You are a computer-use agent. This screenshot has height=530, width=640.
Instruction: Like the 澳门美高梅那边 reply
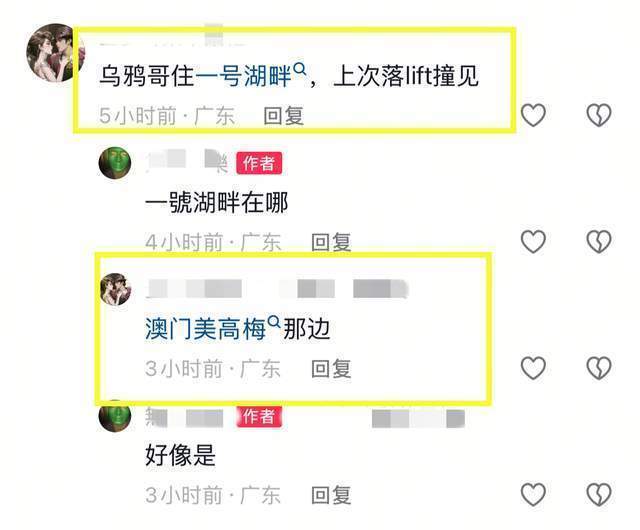(533, 367)
